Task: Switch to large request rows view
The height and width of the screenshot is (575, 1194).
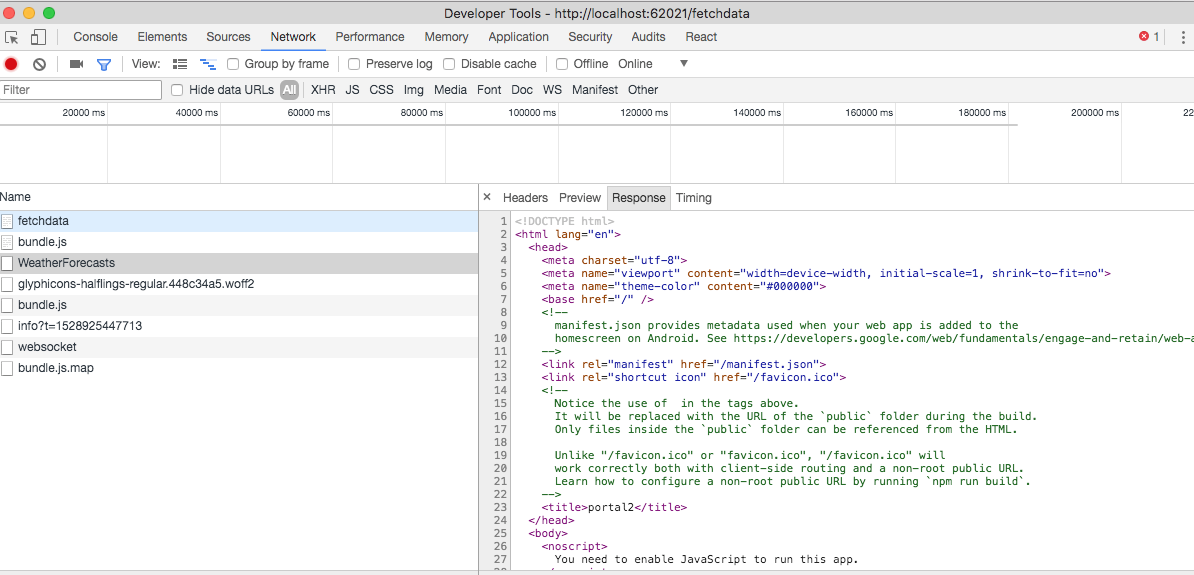Action: click(180, 64)
